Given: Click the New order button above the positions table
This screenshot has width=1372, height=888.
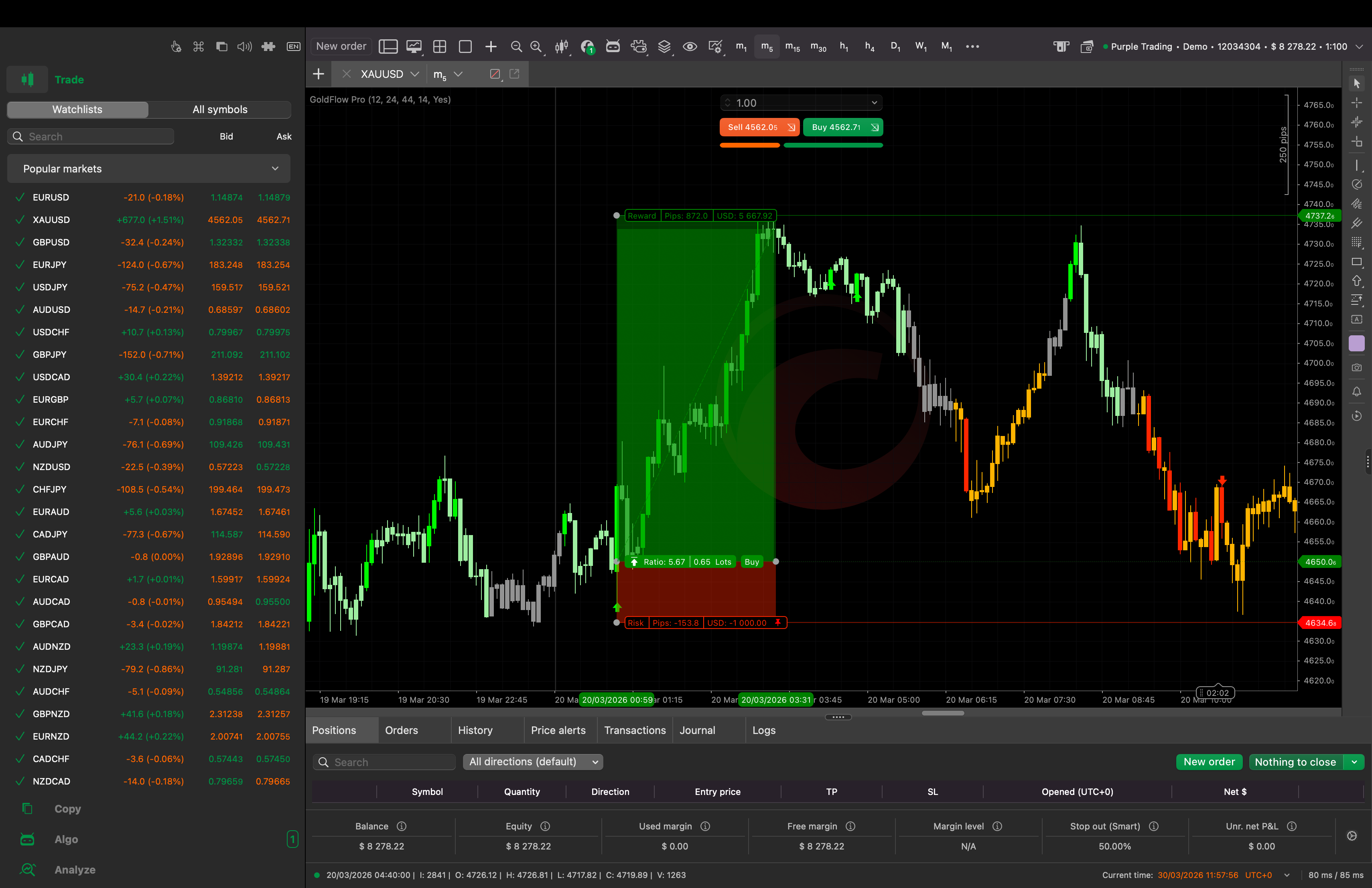Looking at the screenshot, I should point(1209,762).
